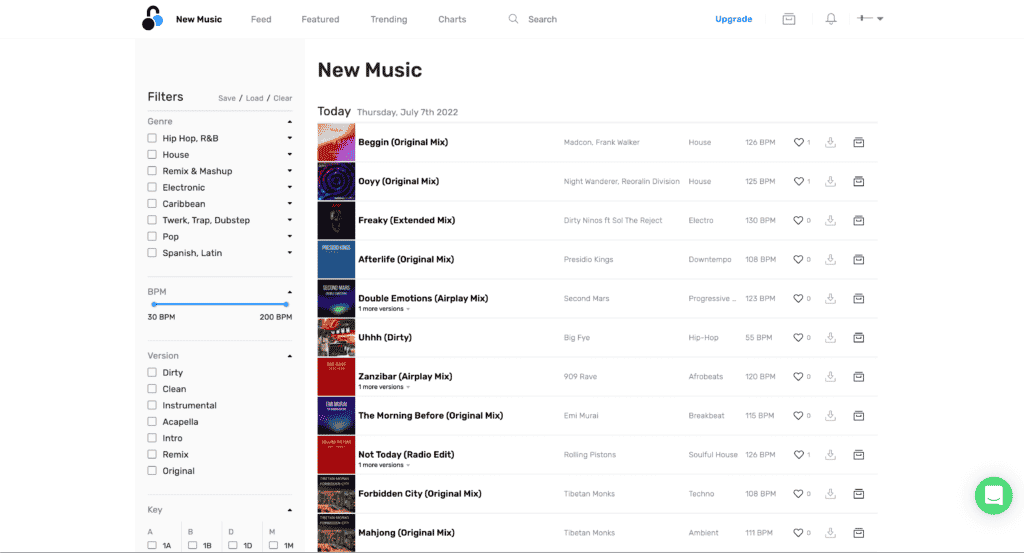Go to the Trending tab
Image resolution: width=1024 pixels, height=553 pixels.
coord(388,19)
